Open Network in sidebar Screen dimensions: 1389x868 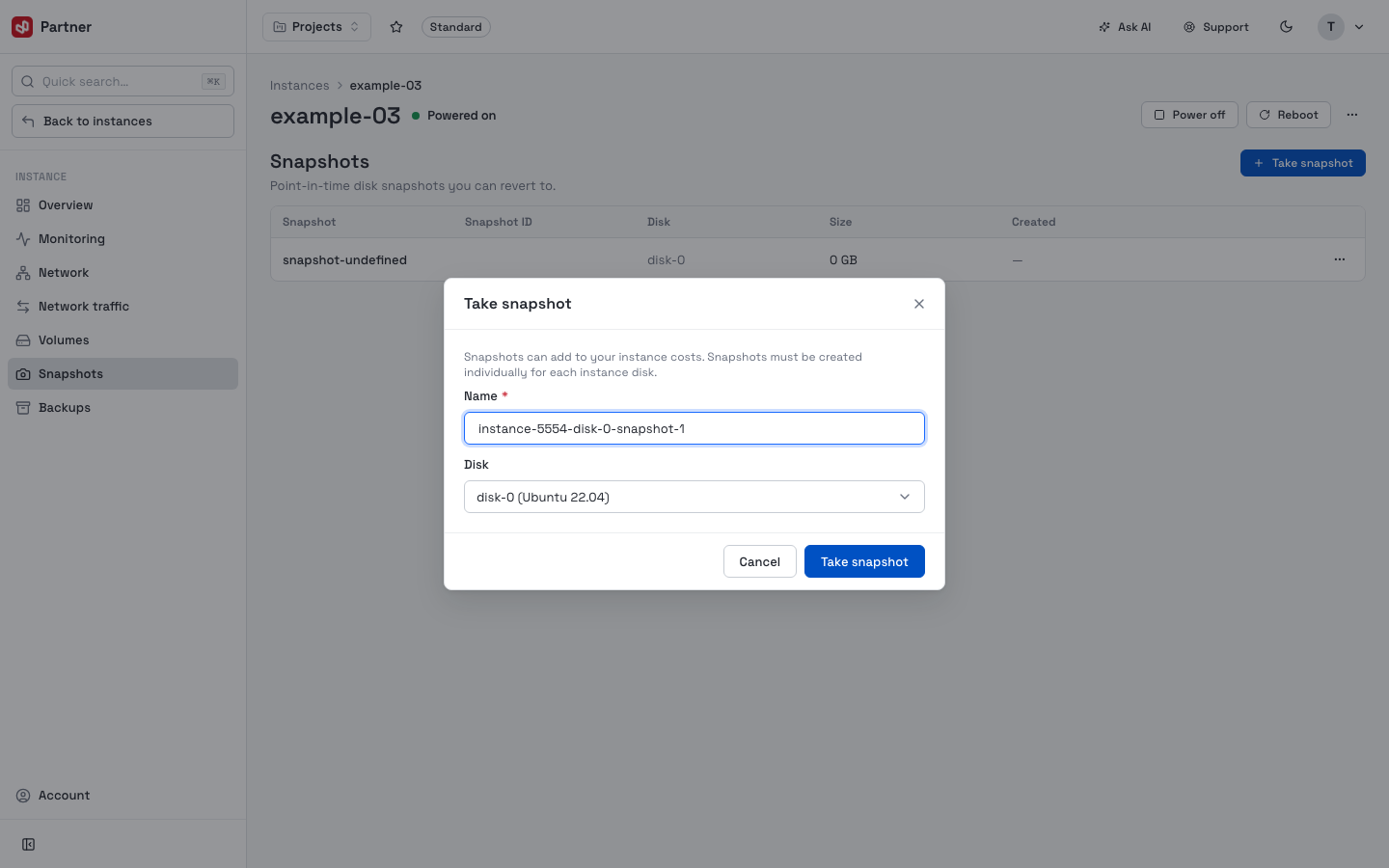click(123, 273)
